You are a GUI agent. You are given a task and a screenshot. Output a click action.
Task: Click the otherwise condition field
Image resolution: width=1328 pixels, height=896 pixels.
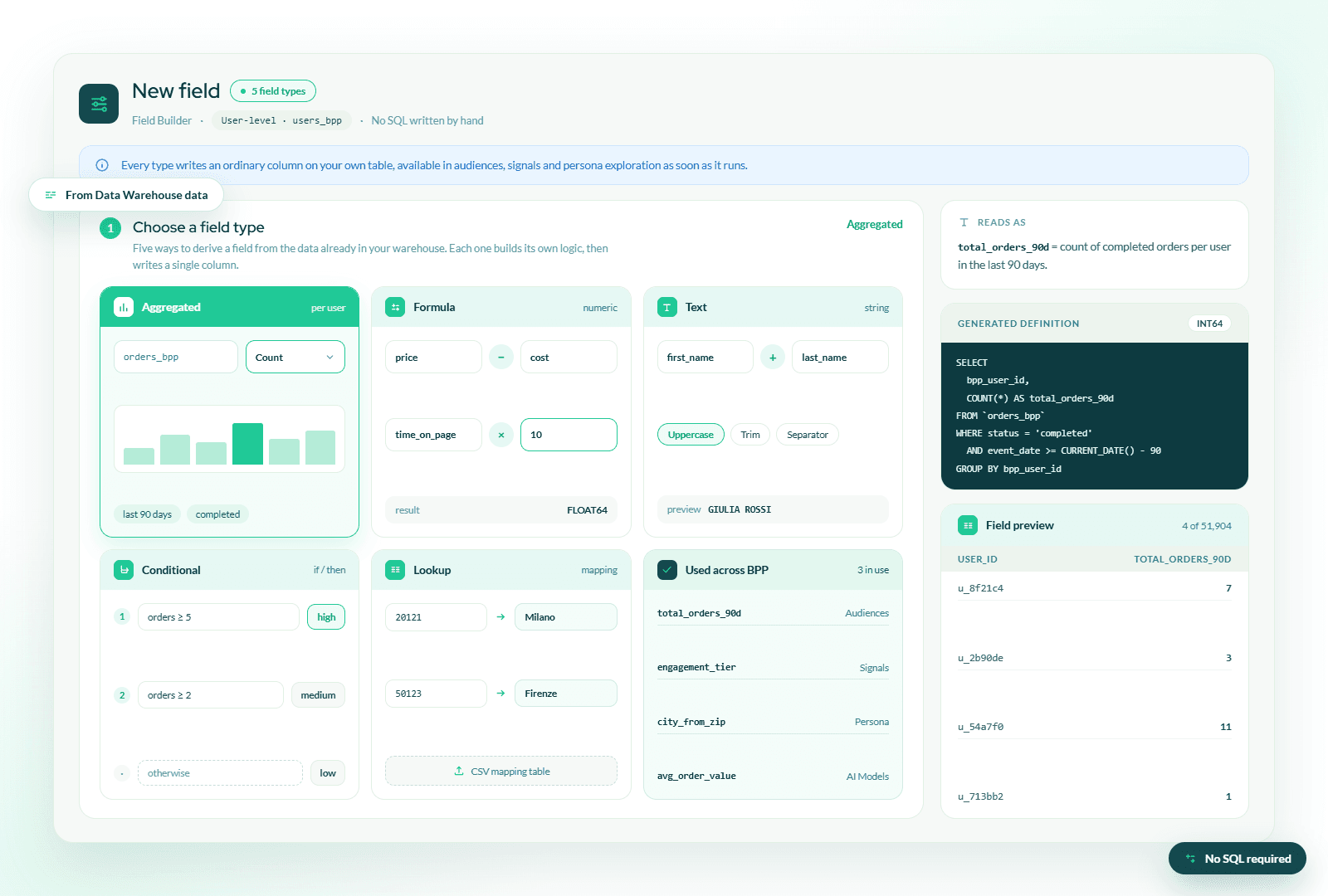pos(220,773)
